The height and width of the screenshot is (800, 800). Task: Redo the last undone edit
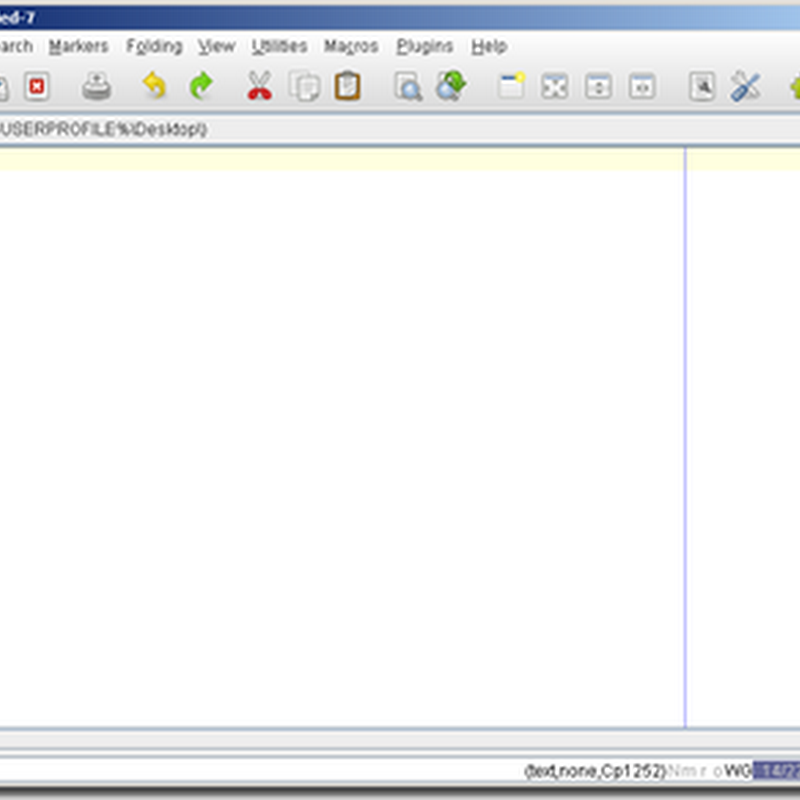click(x=199, y=87)
